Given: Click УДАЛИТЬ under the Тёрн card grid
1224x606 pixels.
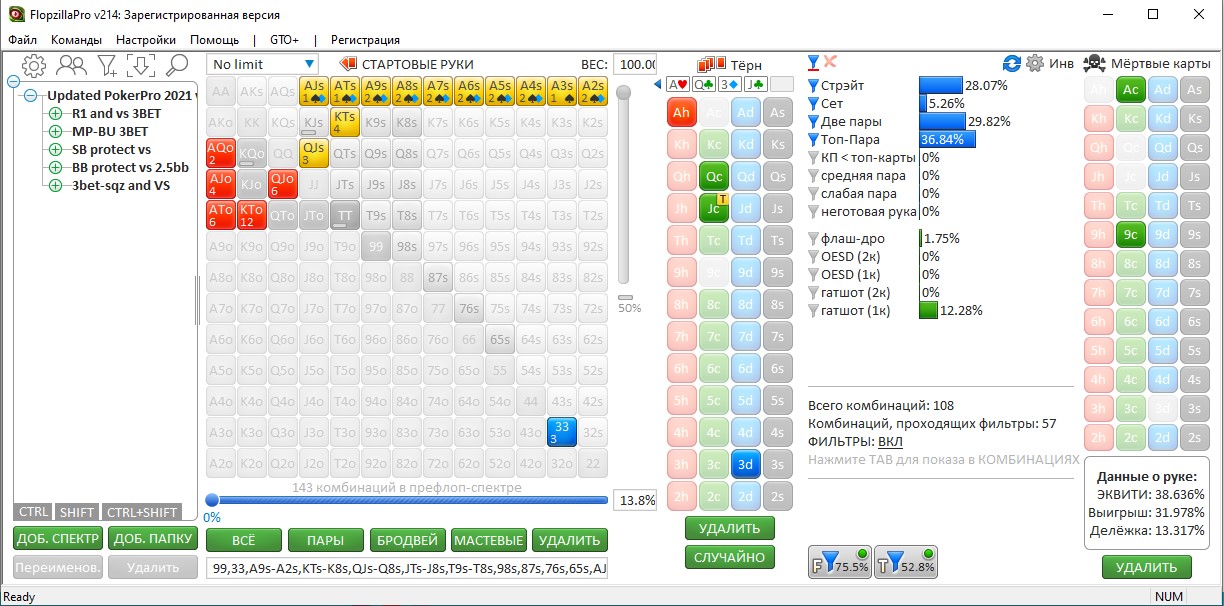Looking at the screenshot, I should pyautogui.click(x=730, y=528).
